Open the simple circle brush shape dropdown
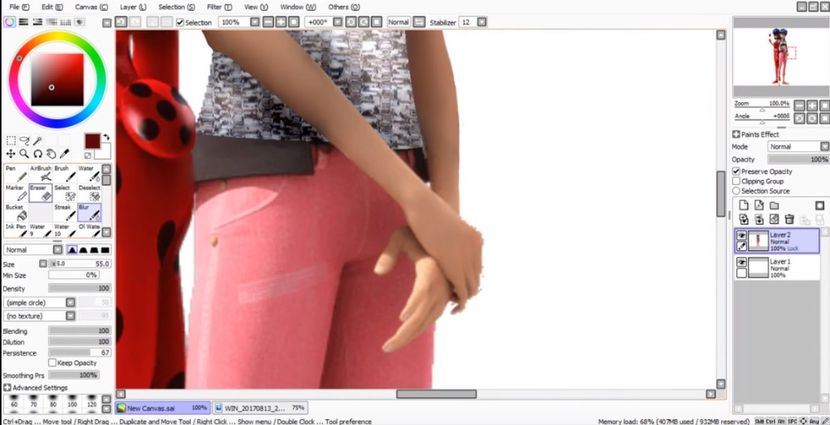Image resolution: width=830 pixels, height=425 pixels. tap(56, 301)
